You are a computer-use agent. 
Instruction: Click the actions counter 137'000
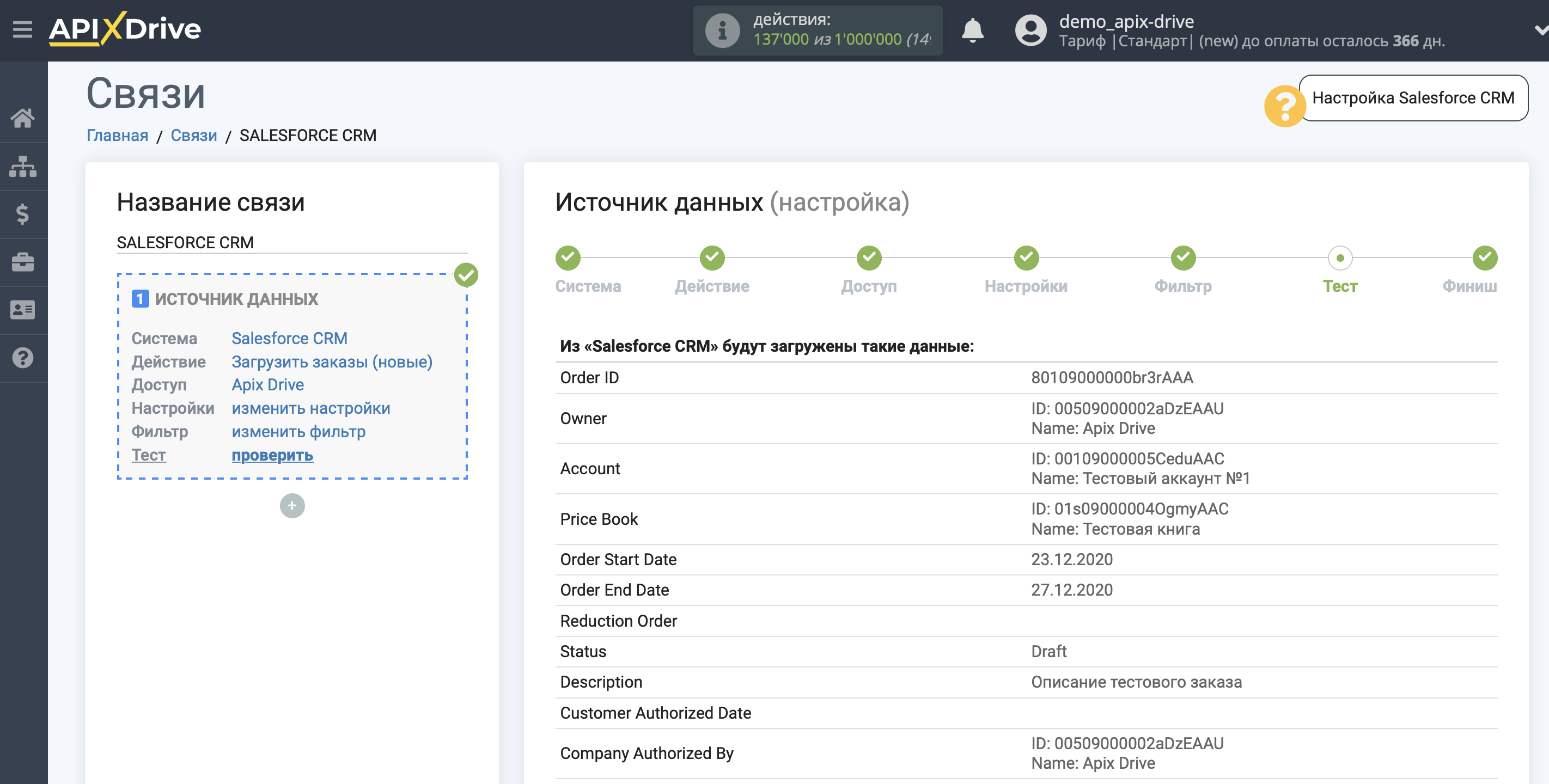(x=780, y=39)
